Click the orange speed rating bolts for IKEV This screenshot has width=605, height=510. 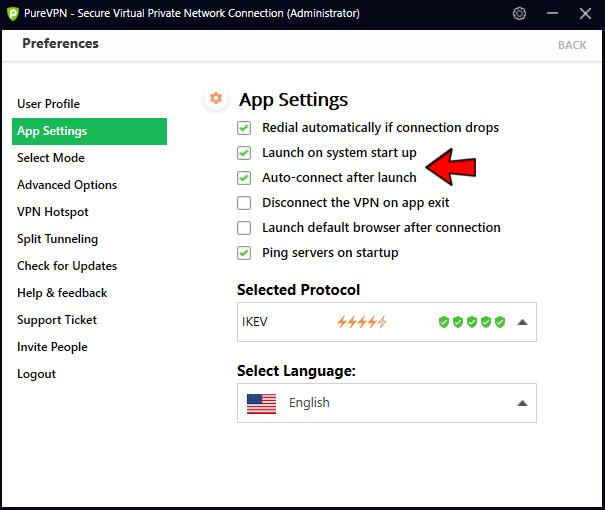tap(362, 322)
